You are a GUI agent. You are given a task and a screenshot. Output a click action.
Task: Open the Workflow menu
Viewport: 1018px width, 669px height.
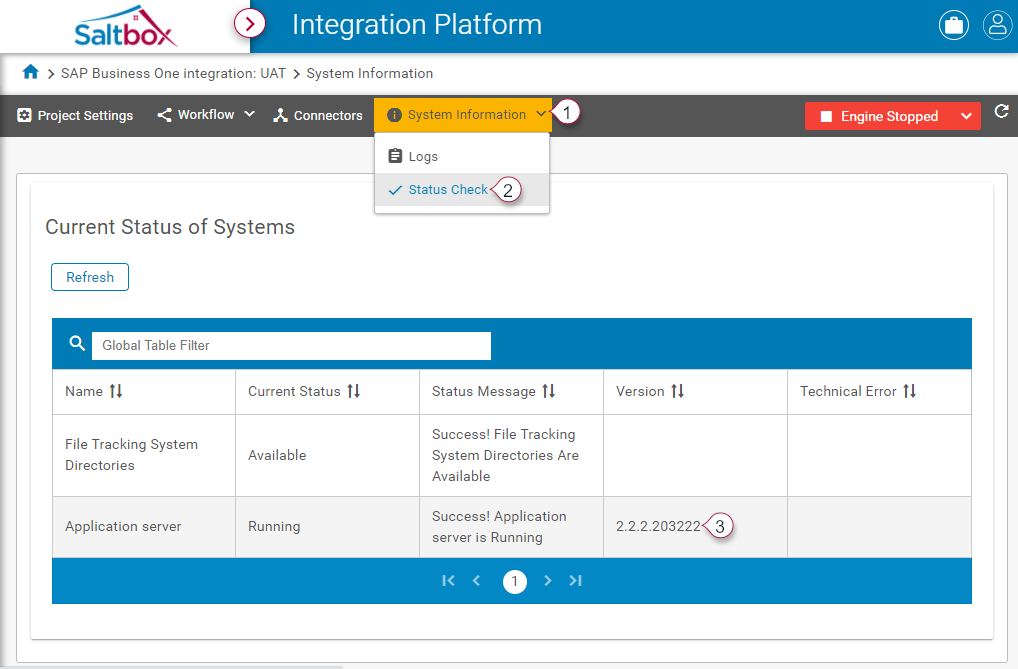coord(206,115)
